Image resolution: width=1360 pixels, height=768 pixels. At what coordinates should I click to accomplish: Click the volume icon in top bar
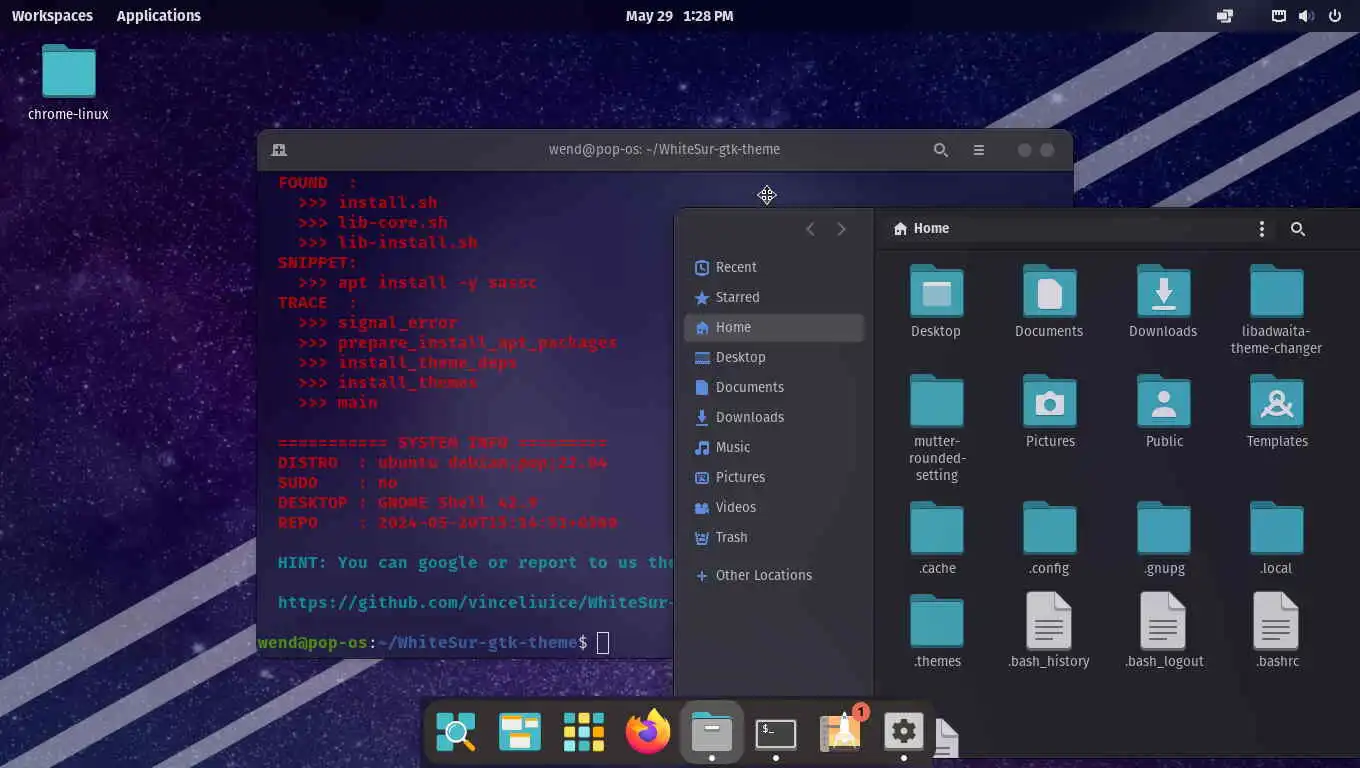click(1306, 16)
